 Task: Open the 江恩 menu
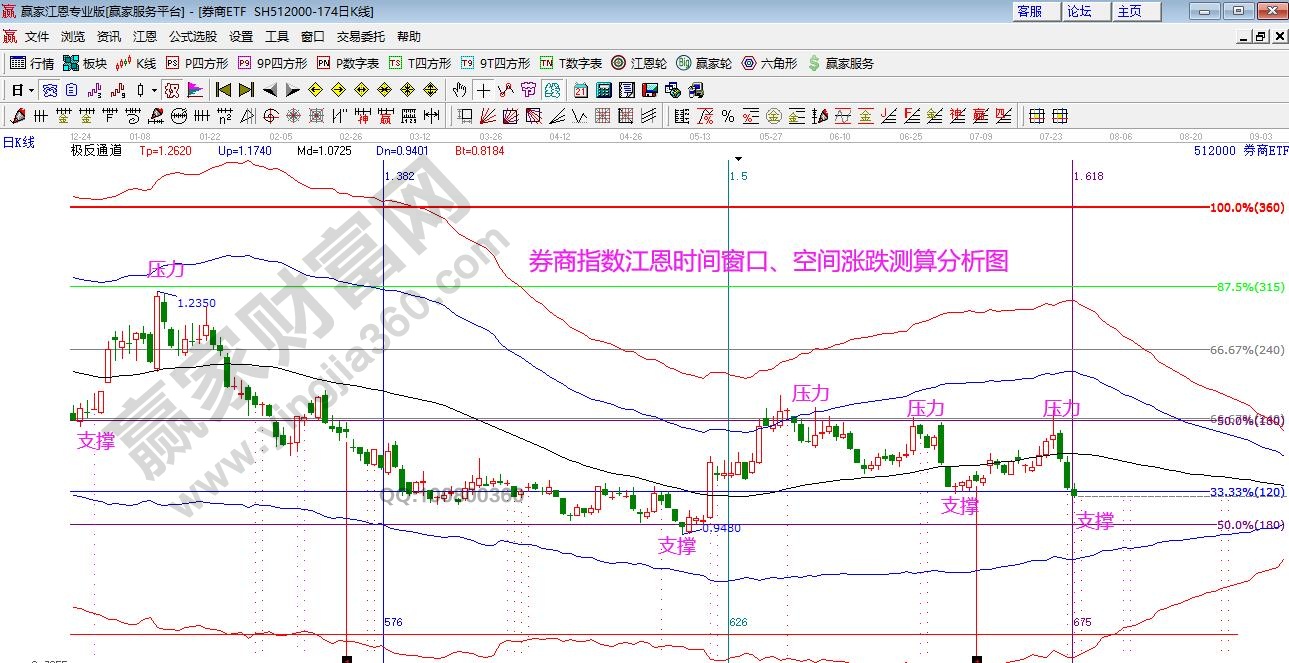[x=145, y=37]
